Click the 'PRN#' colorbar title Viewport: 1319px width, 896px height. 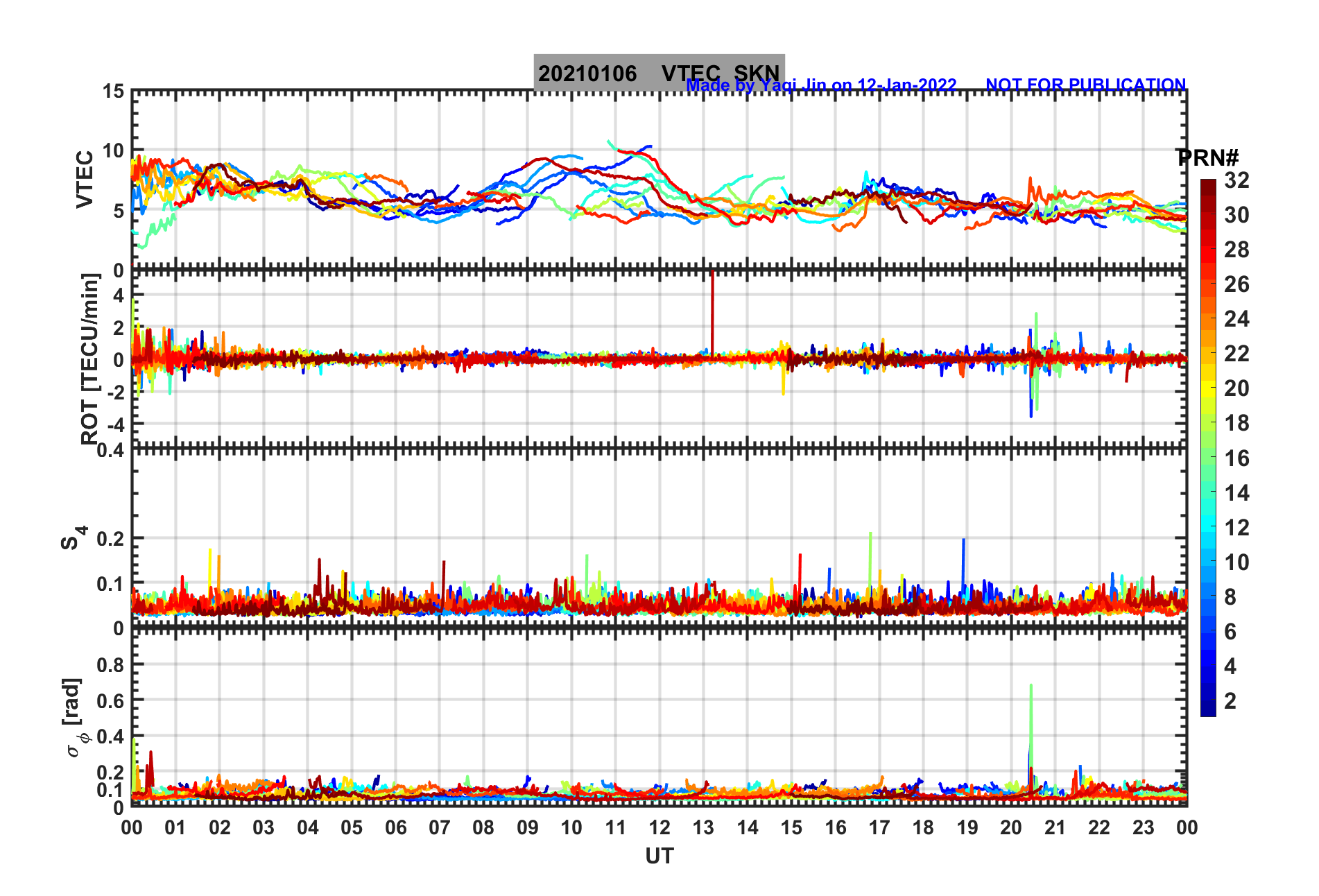point(1207,158)
